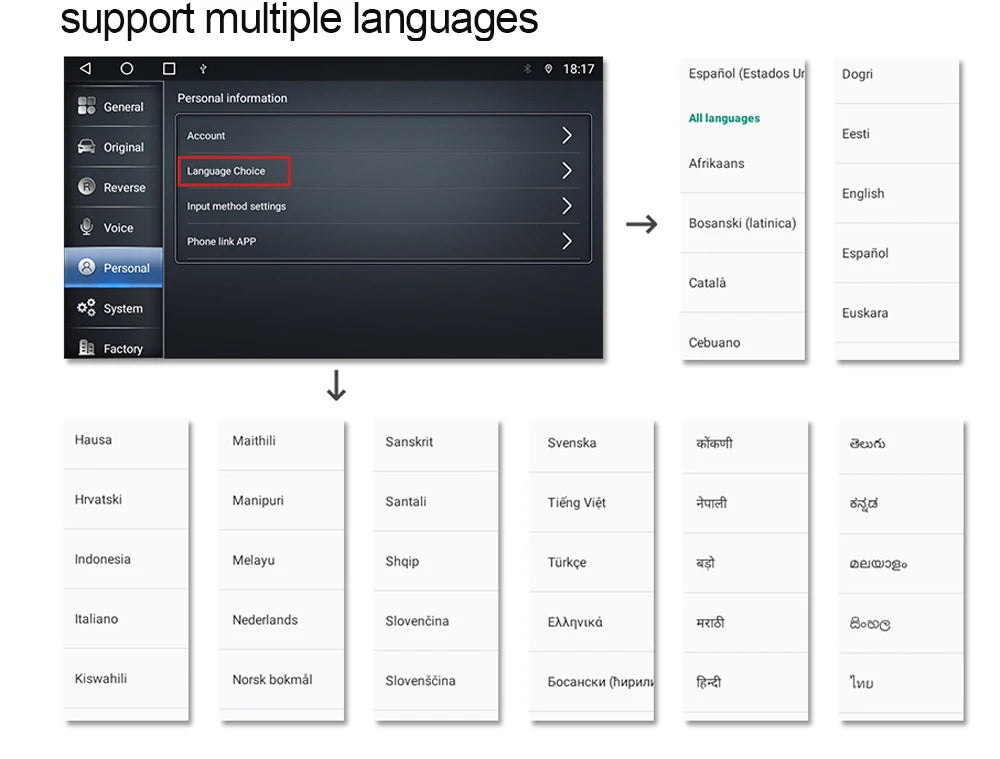
Task: Select Hrvatski language
Action: coord(126,499)
